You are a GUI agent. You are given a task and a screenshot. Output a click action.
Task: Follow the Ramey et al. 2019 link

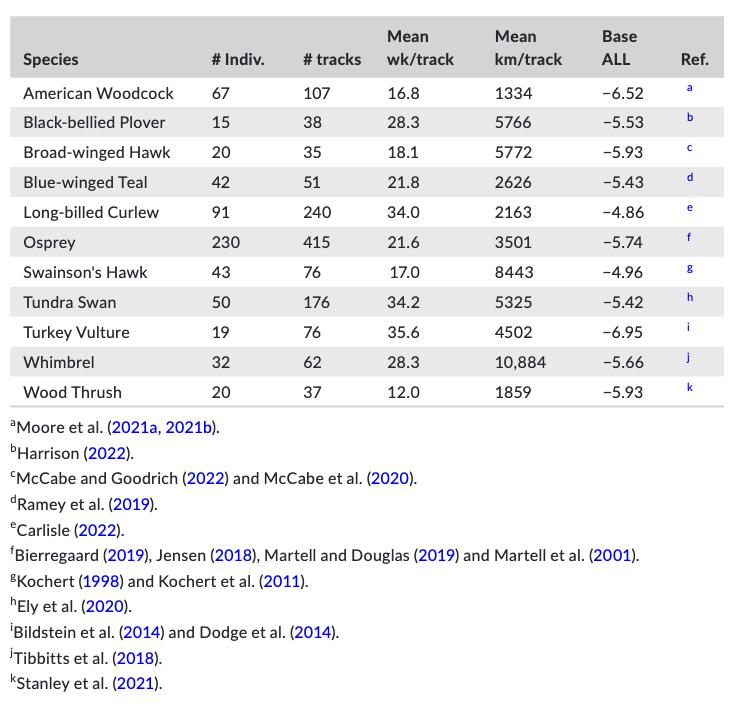point(131,505)
